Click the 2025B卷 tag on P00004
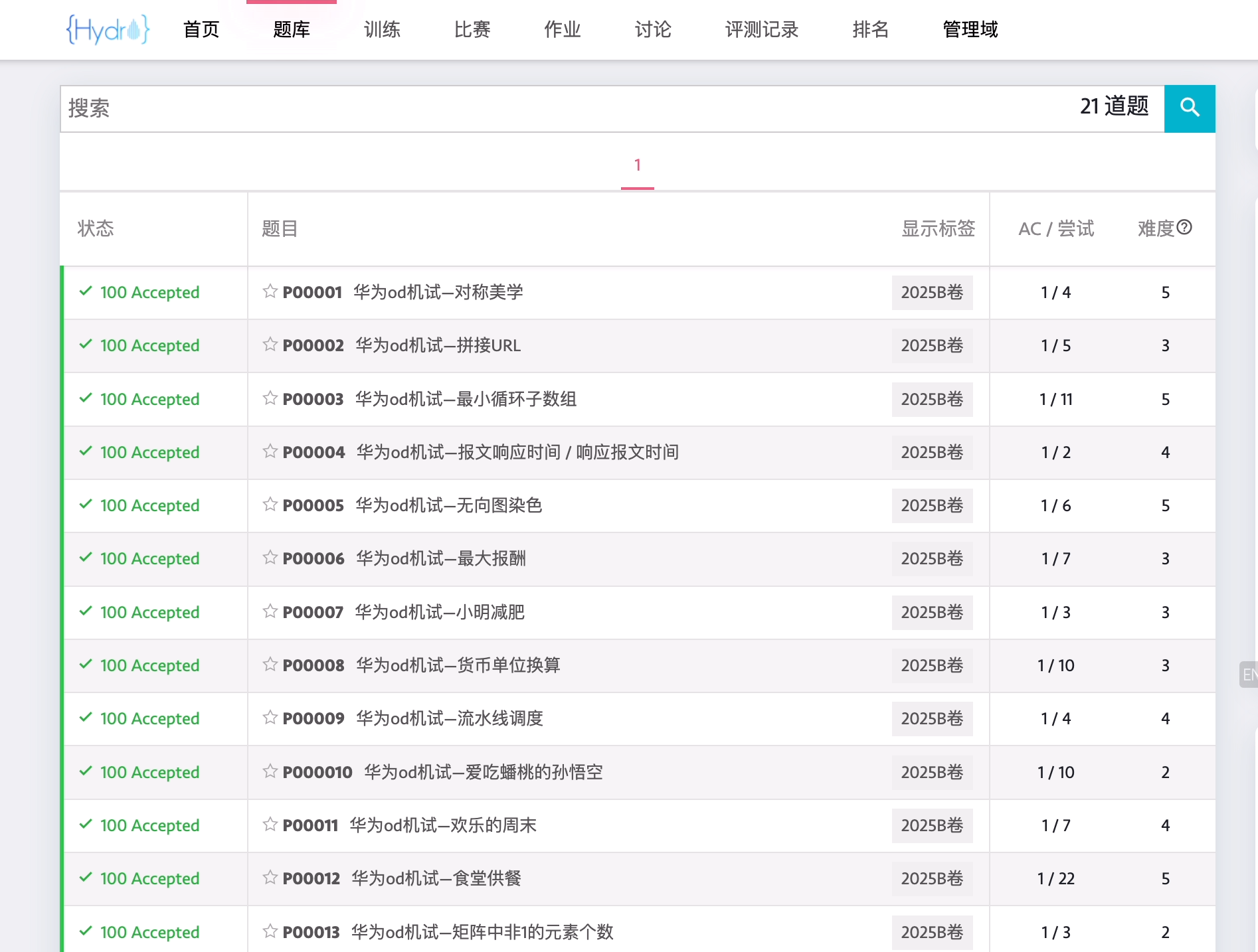This screenshot has height=952, width=1258. [932, 452]
